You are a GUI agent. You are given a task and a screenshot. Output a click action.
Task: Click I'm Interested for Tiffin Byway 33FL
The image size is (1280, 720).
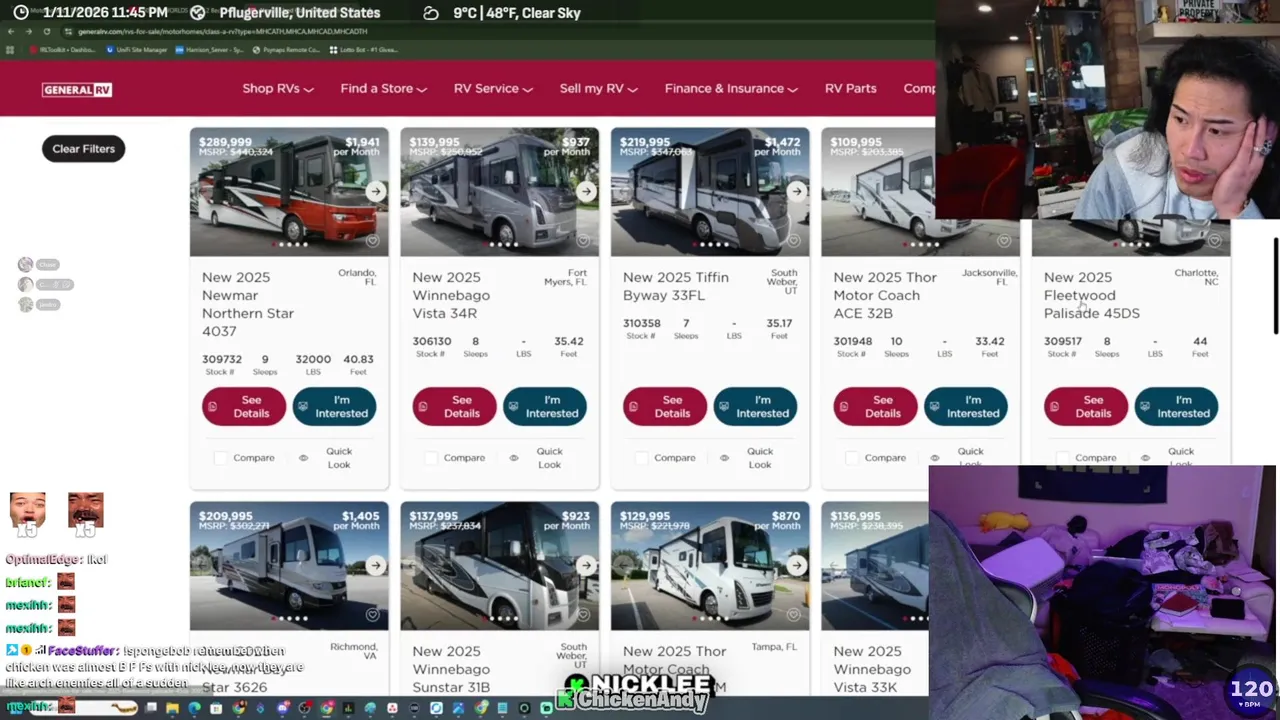coord(755,406)
